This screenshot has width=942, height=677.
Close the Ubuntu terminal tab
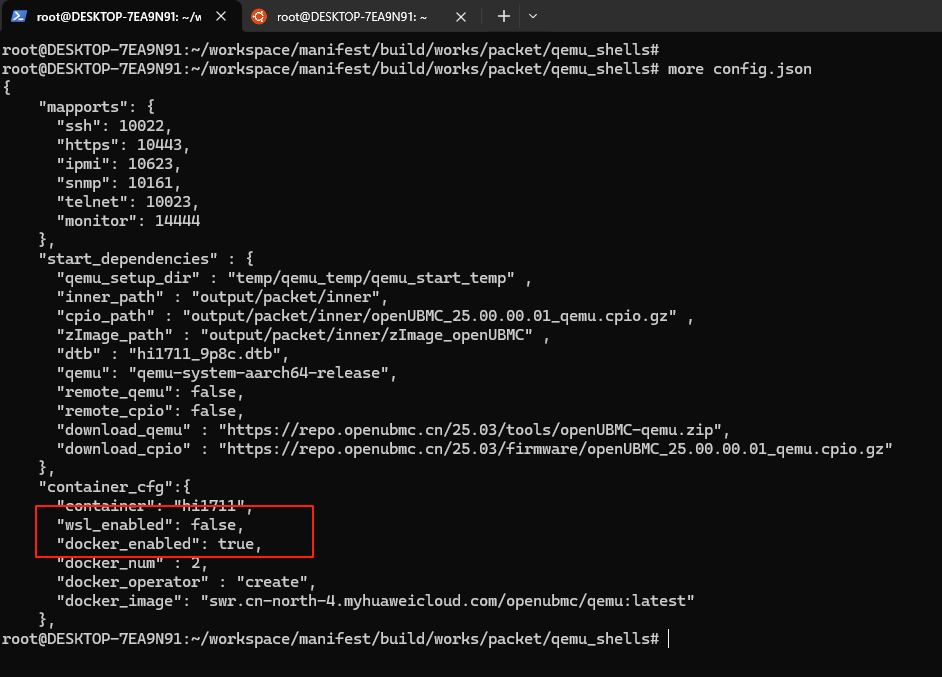point(462,16)
